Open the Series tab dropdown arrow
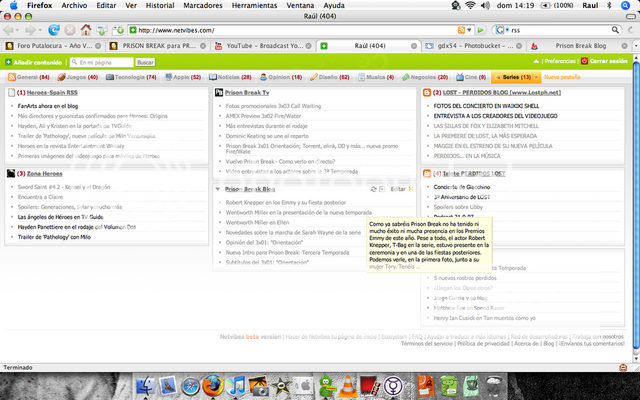The width and height of the screenshot is (640, 400). [537, 77]
